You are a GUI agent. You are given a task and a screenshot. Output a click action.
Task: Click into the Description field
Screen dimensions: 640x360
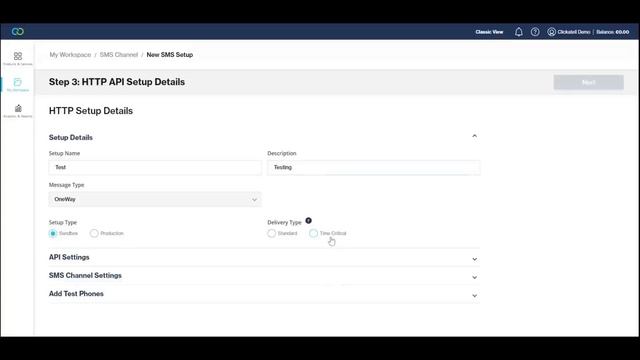(374, 167)
